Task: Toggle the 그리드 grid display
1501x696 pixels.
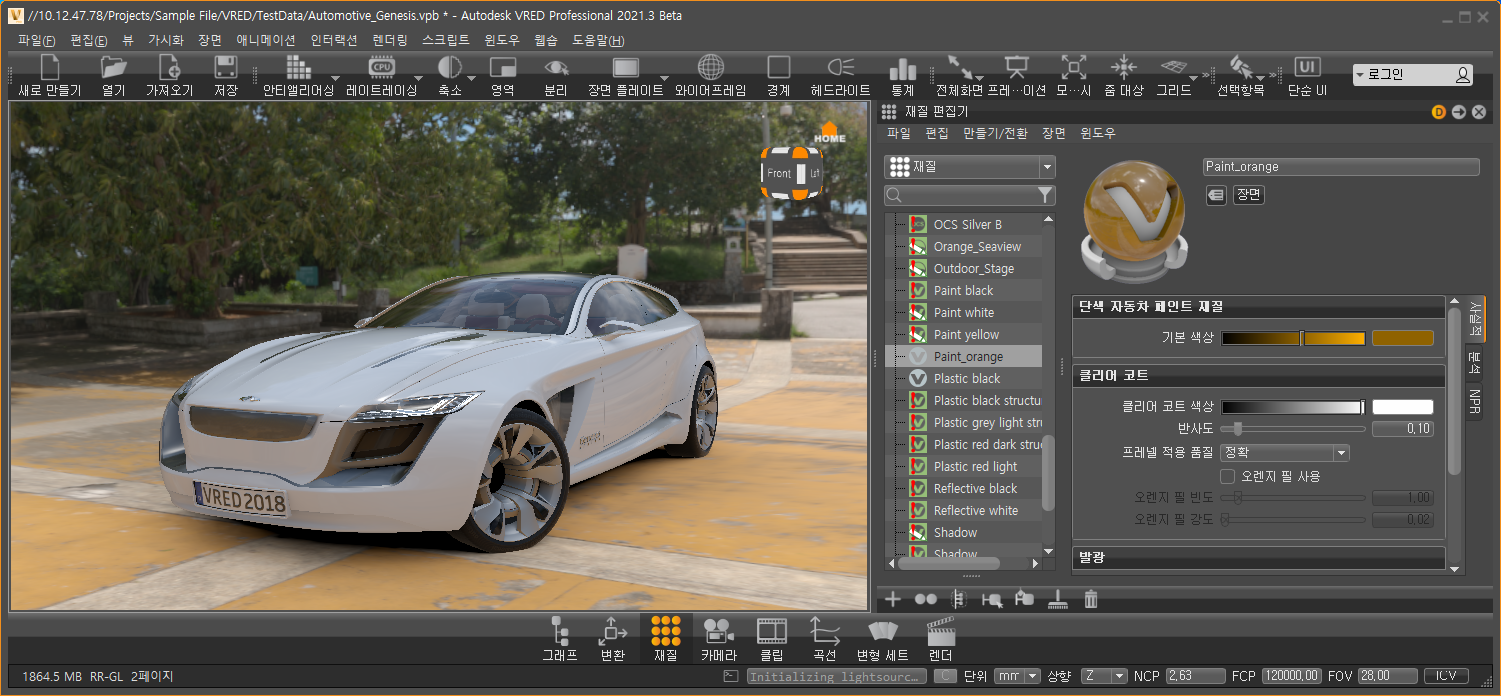Action: point(1172,68)
